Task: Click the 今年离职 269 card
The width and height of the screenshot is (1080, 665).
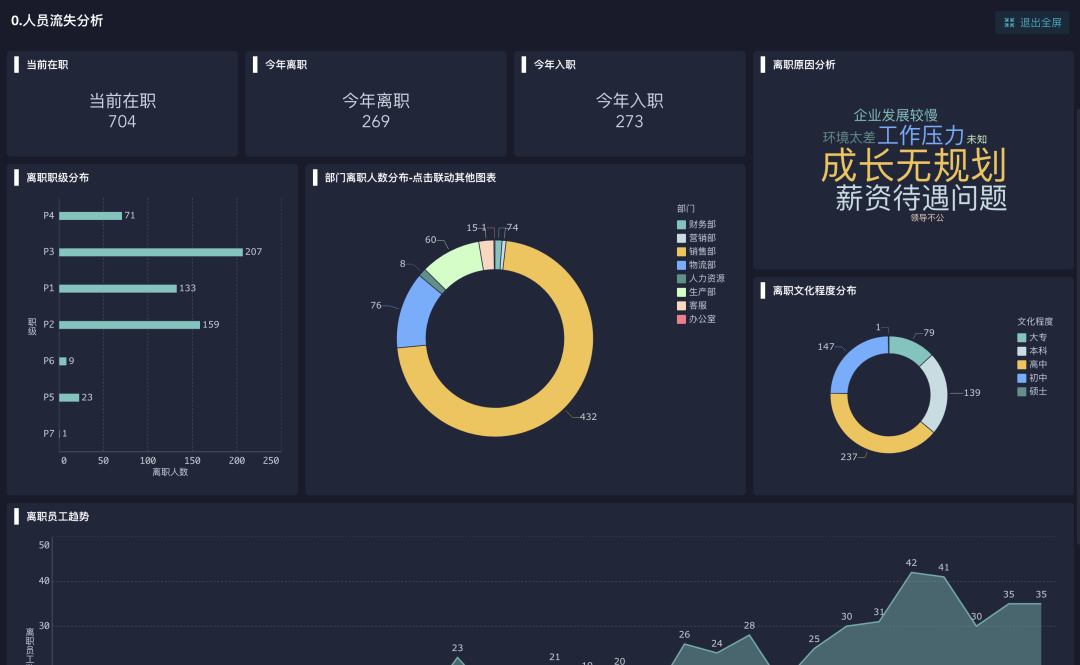Action: (x=375, y=110)
